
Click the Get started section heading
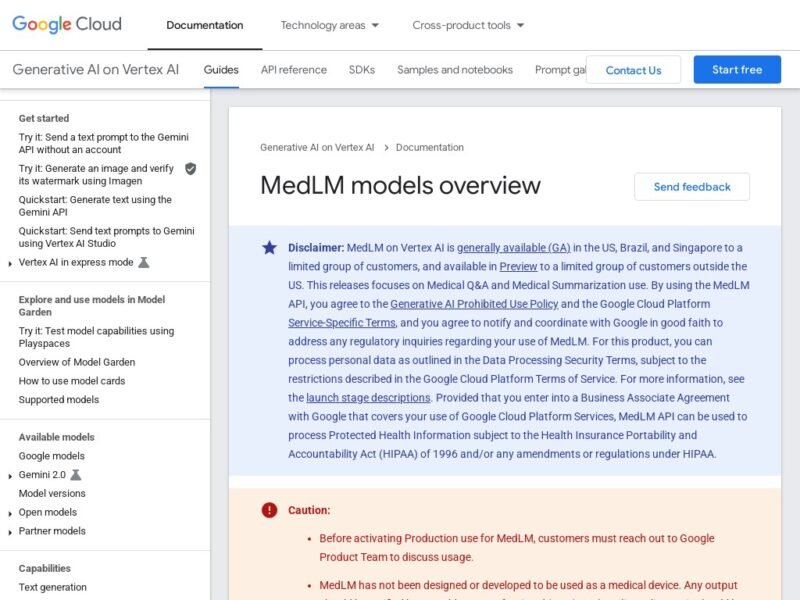[x=44, y=118]
